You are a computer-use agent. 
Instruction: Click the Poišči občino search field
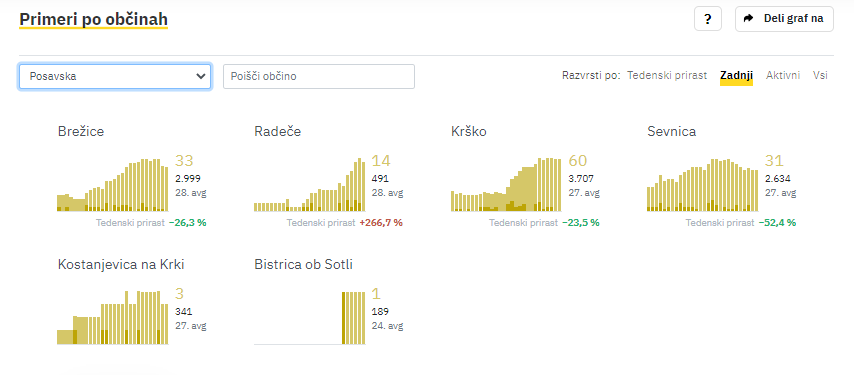(319, 76)
